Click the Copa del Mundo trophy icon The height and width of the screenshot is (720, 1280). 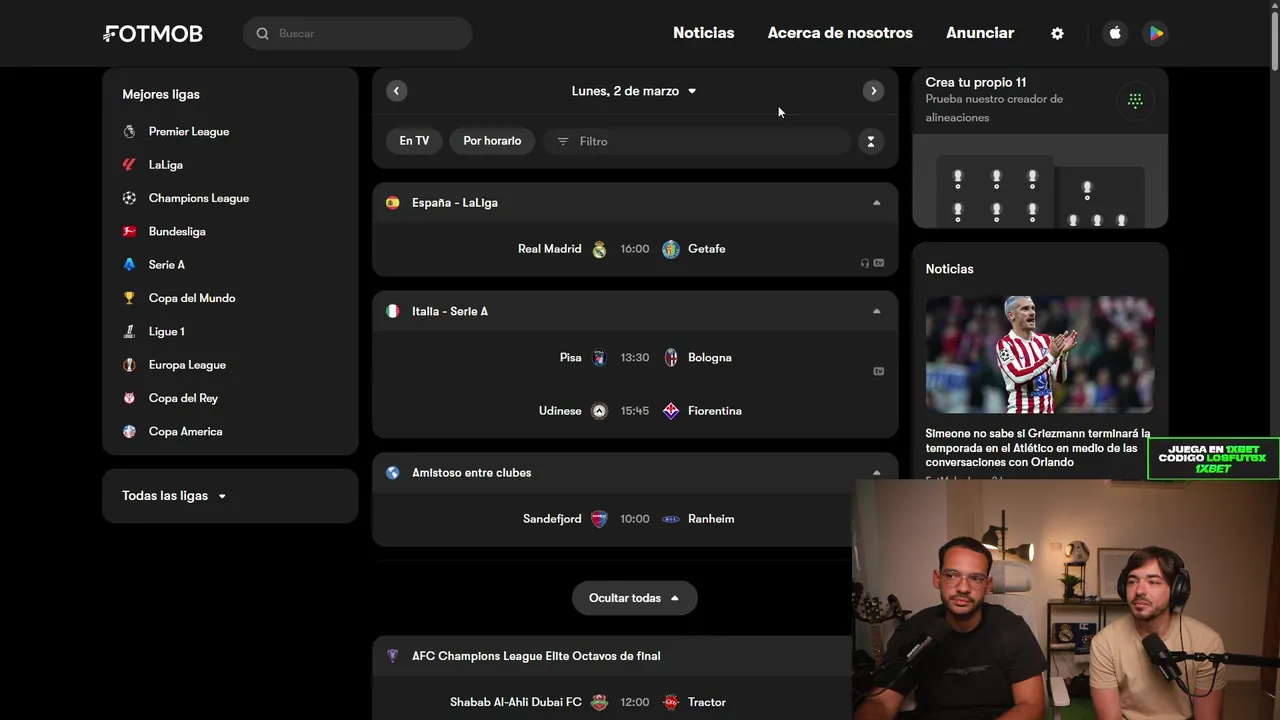(129, 298)
